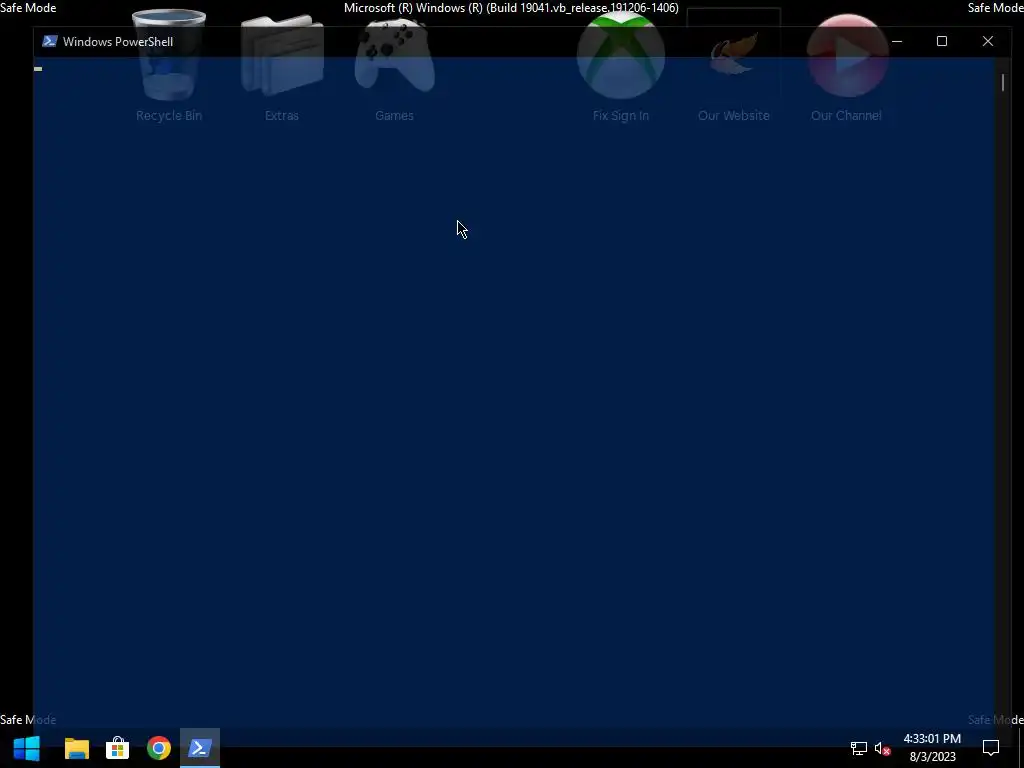
Task: Click the PowerShell vertical scrollbar thumb
Action: (1002, 82)
